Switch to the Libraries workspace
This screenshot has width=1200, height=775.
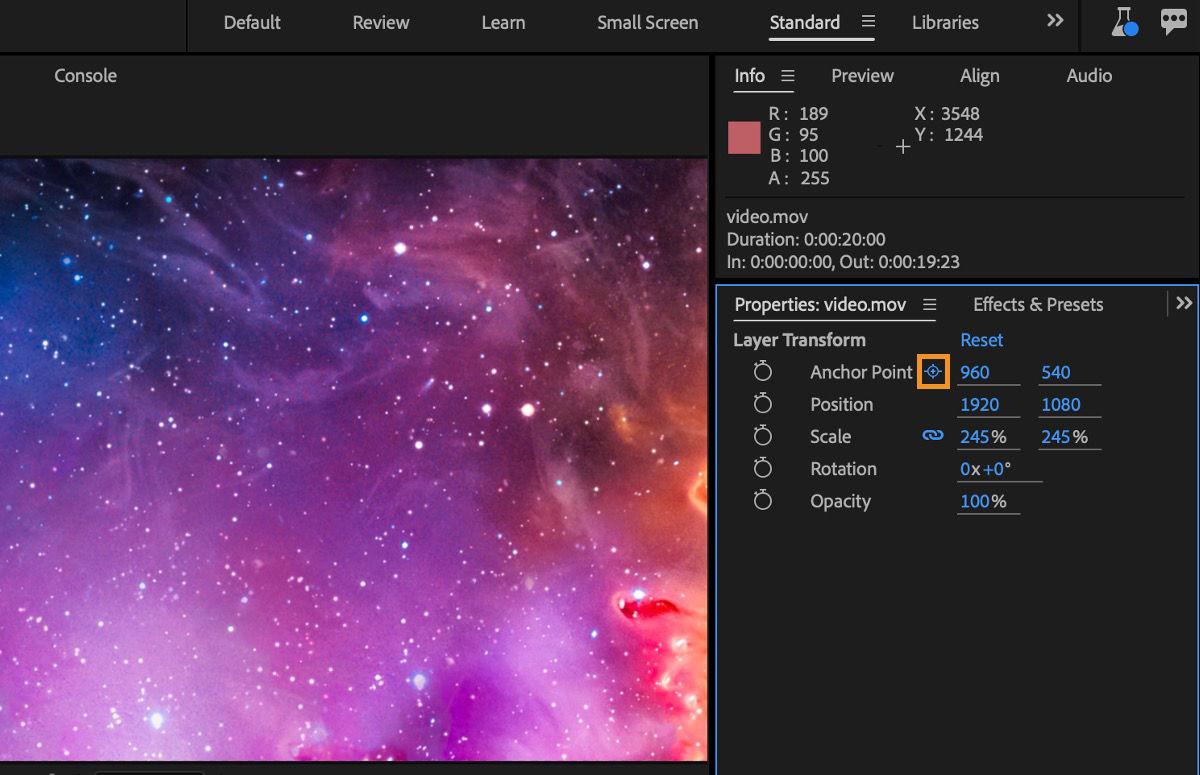point(945,22)
